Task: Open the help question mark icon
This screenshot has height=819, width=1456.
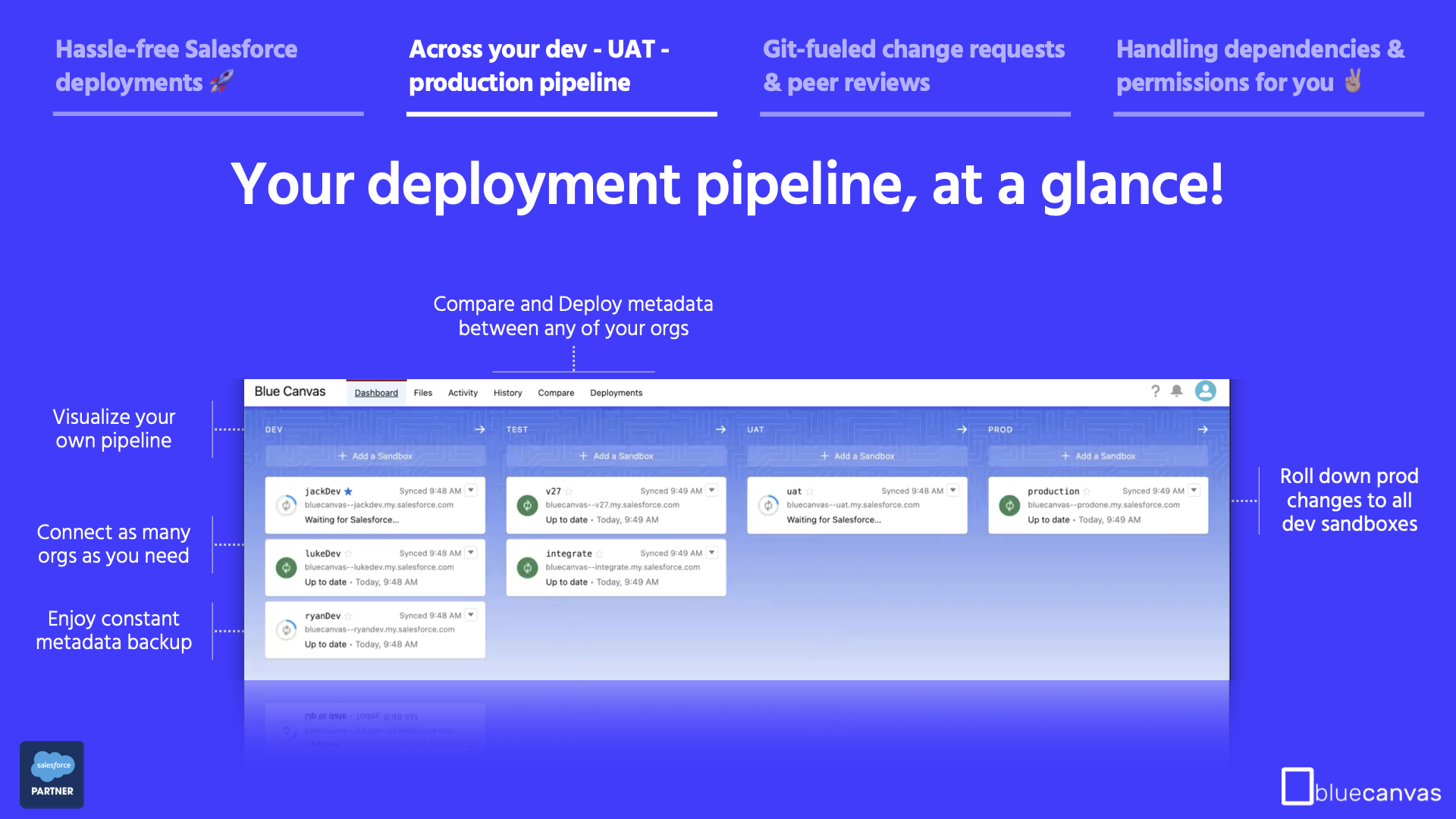Action: click(1156, 391)
